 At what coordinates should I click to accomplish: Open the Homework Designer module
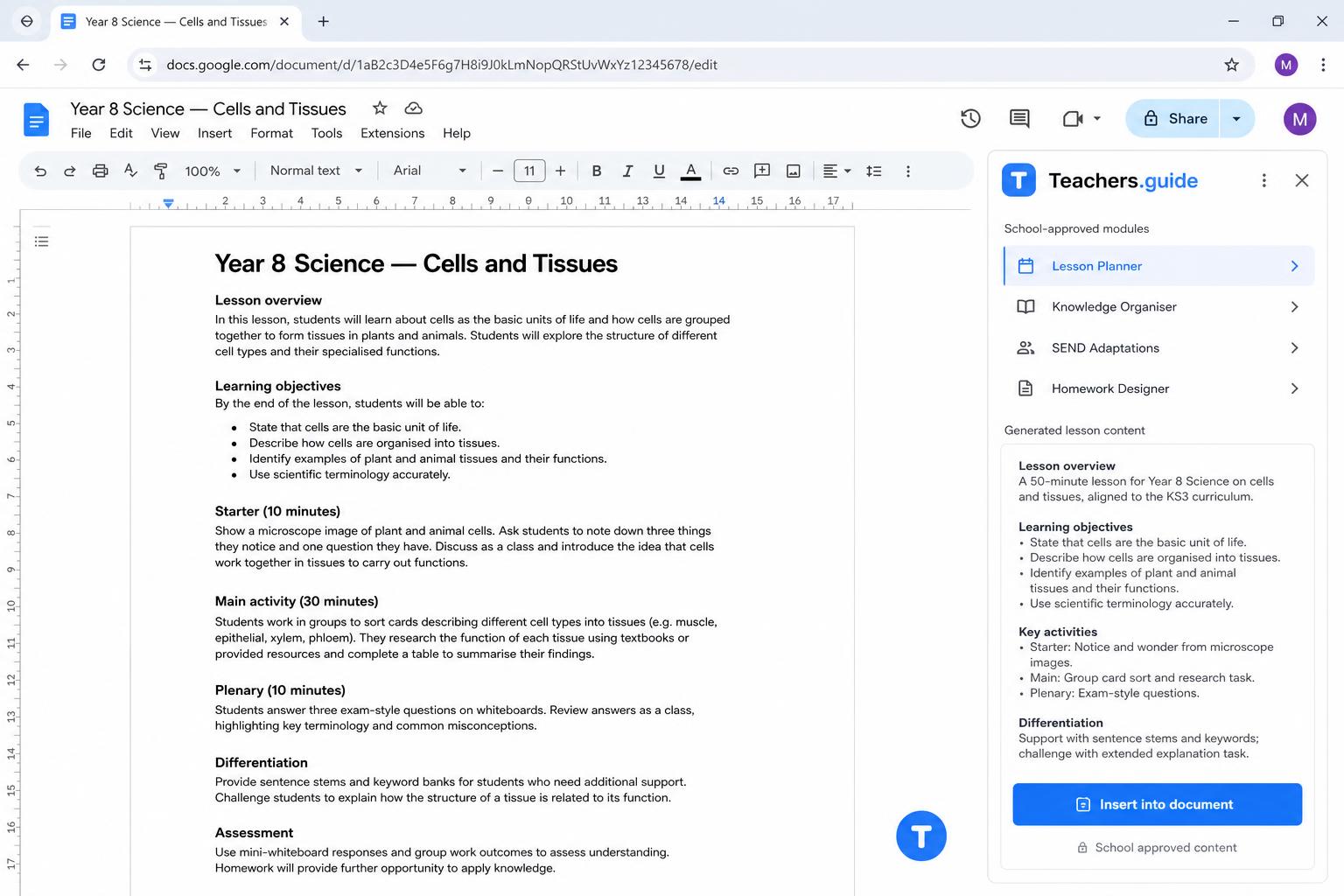coord(1158,388)
